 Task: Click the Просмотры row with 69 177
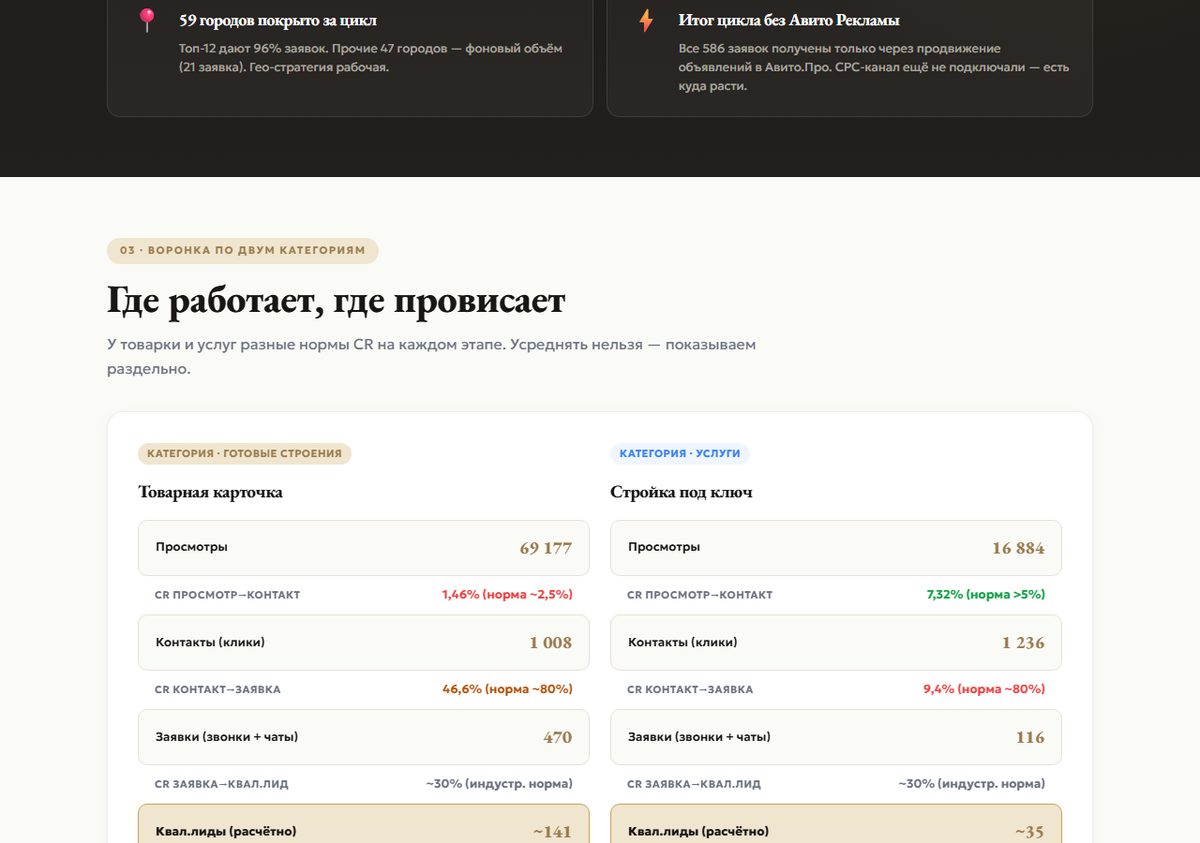pyautogui.click(x=363, y=548)
